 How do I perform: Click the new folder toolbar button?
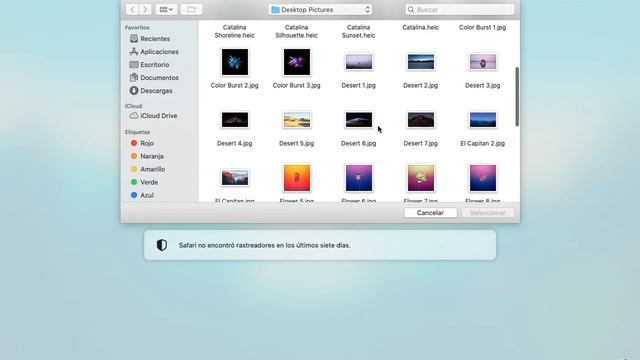point(191,9)
